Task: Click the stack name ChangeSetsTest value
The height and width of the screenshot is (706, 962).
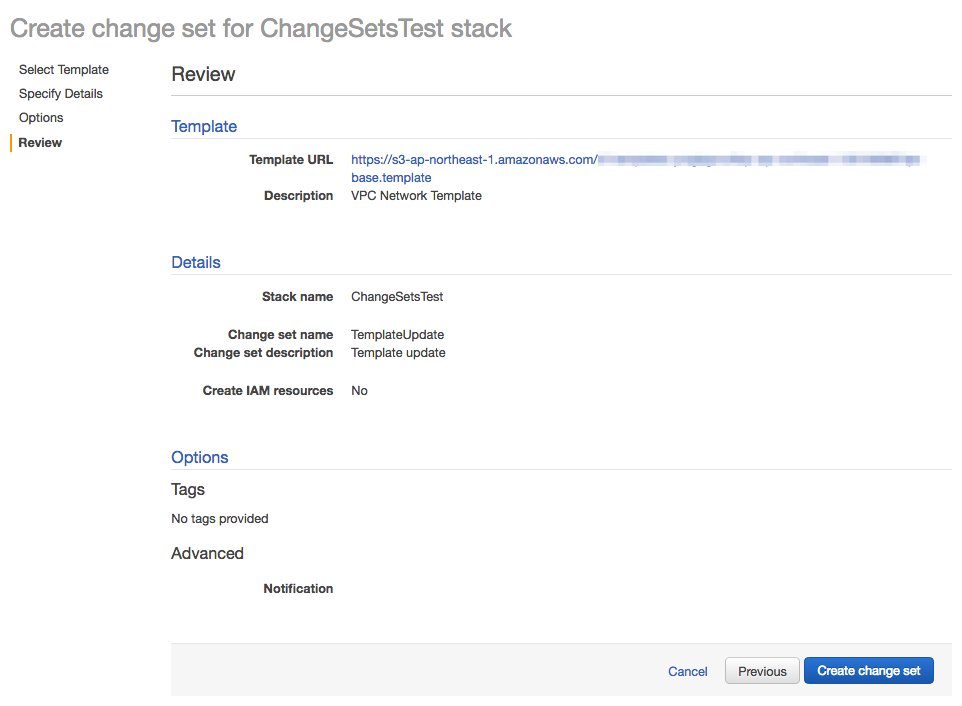Action: (395, 296)
